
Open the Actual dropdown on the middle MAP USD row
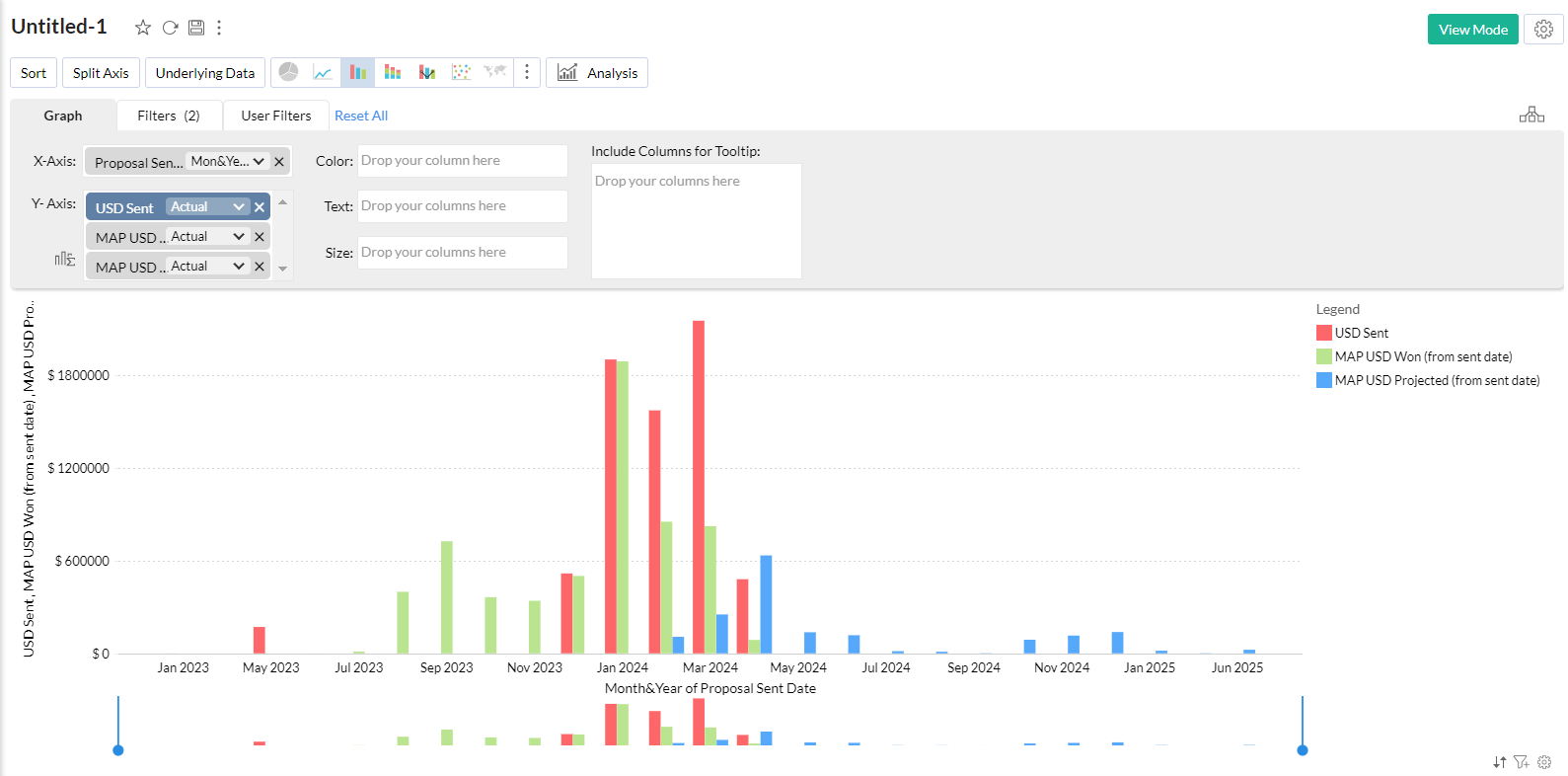207,236
